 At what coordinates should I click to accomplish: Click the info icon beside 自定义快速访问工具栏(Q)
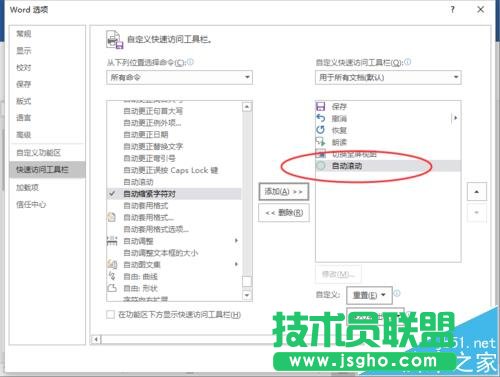(x=408, y=62)
